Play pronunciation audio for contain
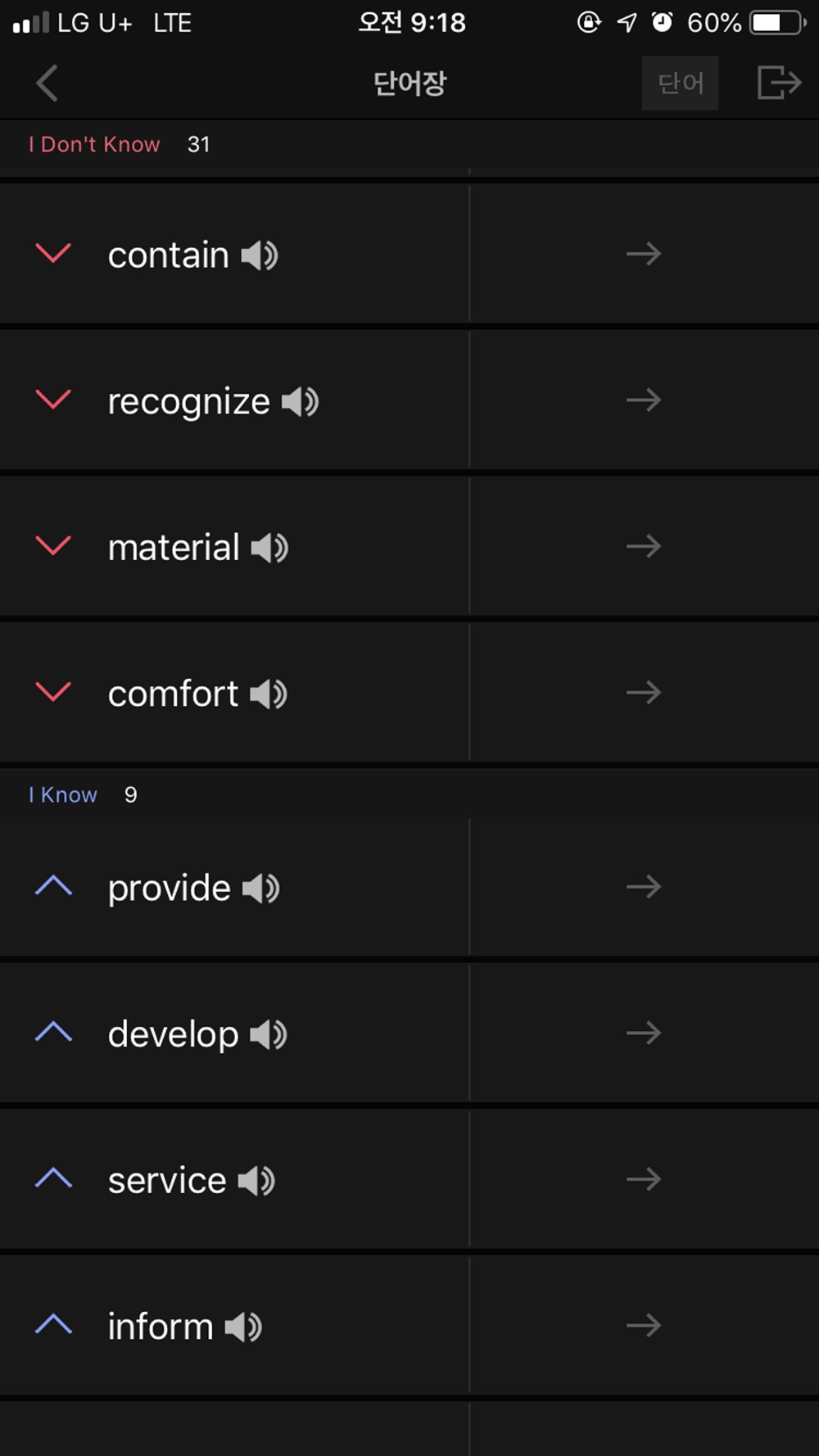The height and width of the screenshot is (1456, 819). pyautogui.click(x=260, y=255)
